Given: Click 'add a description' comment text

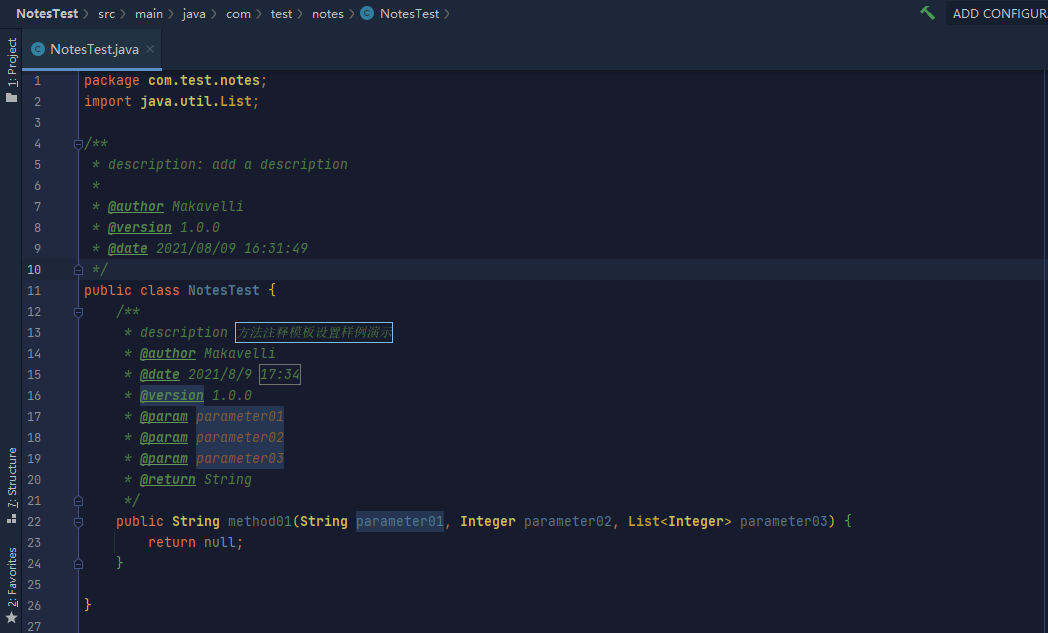Looking at the screenshot, I should 279,164.
